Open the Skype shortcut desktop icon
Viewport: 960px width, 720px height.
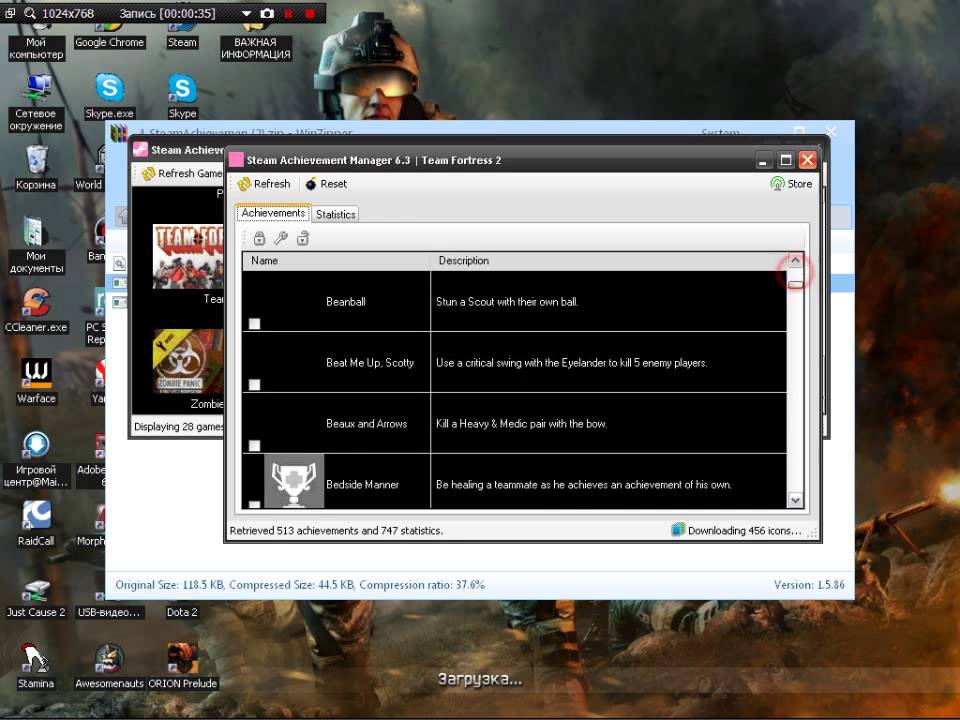click(182, 96)
